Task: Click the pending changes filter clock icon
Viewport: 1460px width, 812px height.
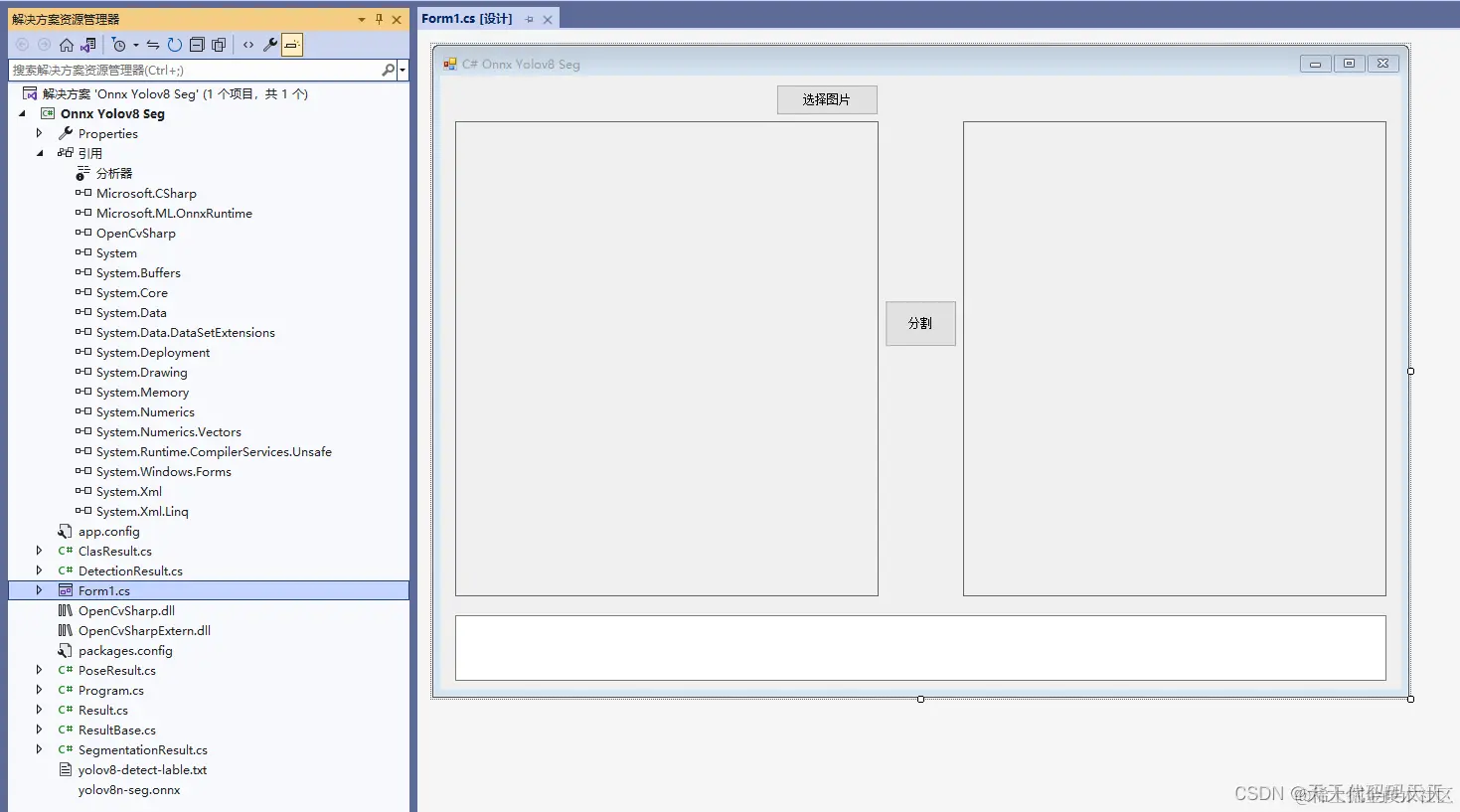Action: [119, 45]
